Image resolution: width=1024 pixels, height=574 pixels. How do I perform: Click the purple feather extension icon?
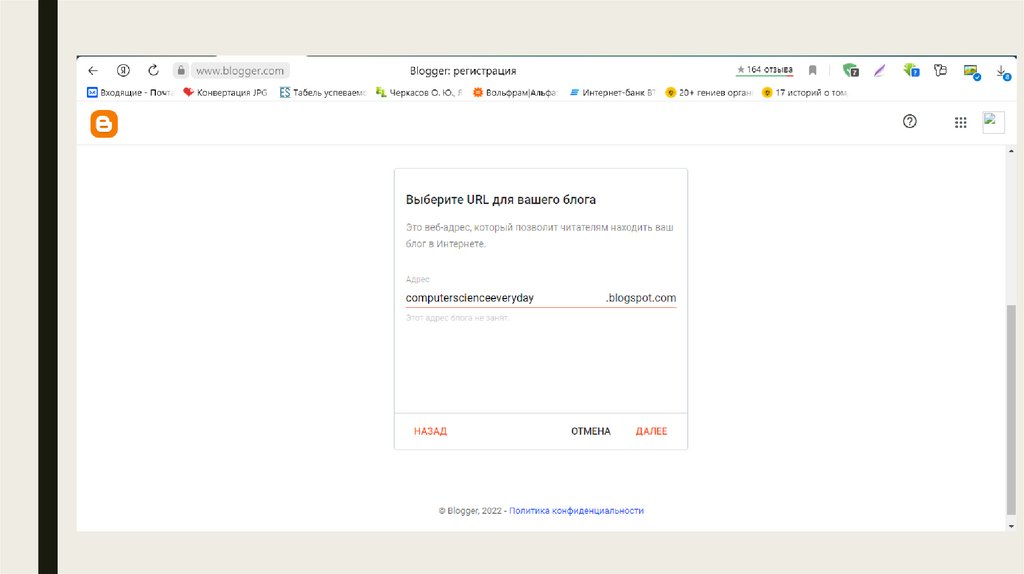coord(880,71)
